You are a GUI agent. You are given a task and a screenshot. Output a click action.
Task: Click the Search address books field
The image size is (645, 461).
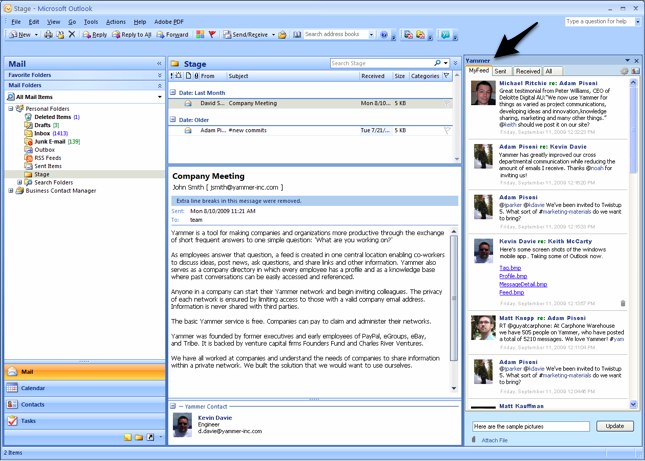335,35
